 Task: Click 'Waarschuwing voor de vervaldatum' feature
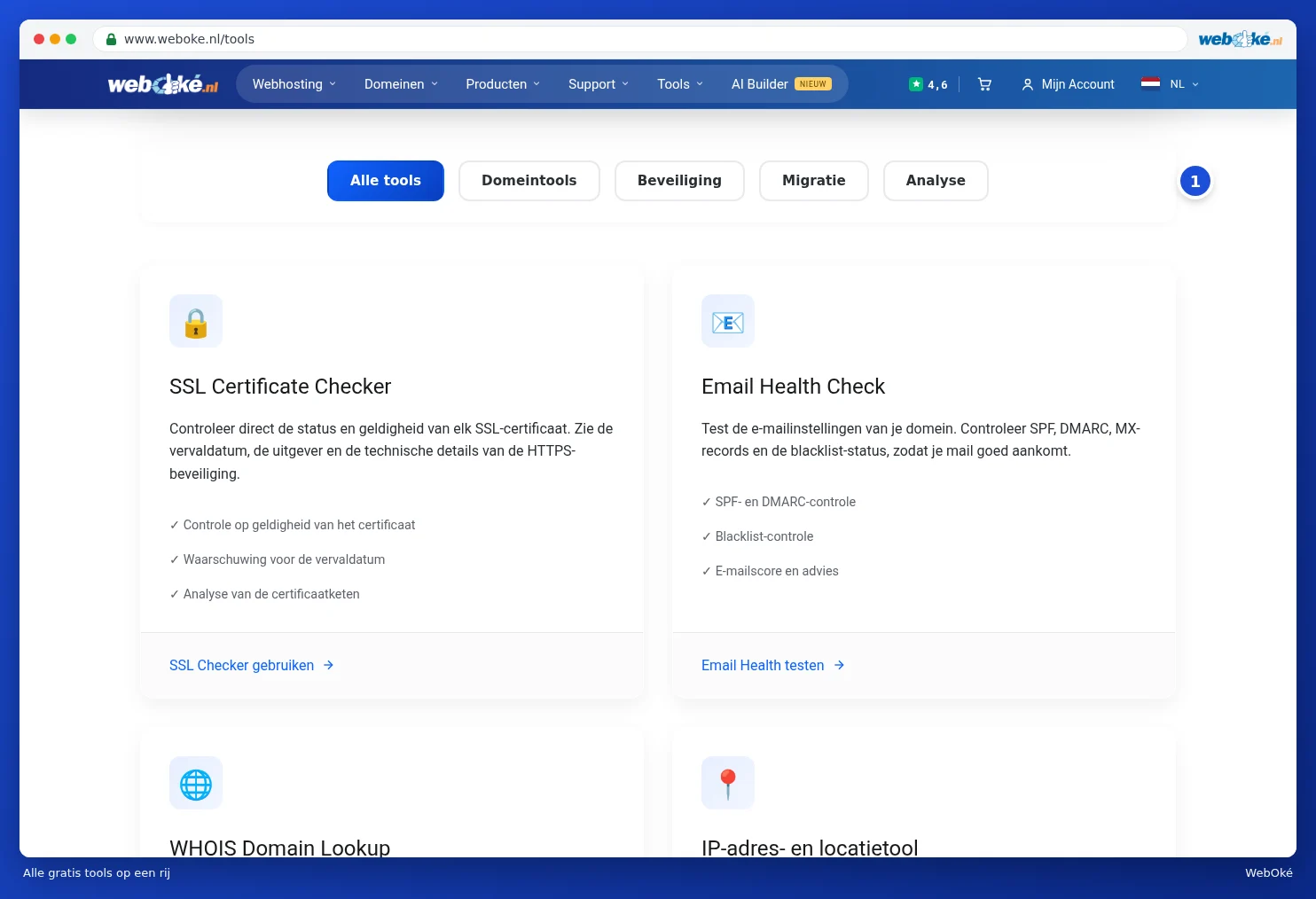284,559
